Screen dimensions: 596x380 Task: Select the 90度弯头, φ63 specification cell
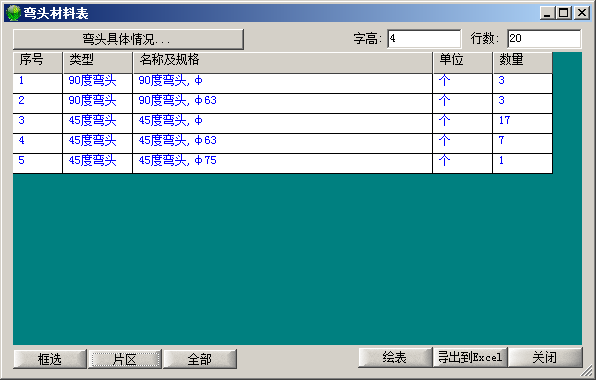(282, 103)
